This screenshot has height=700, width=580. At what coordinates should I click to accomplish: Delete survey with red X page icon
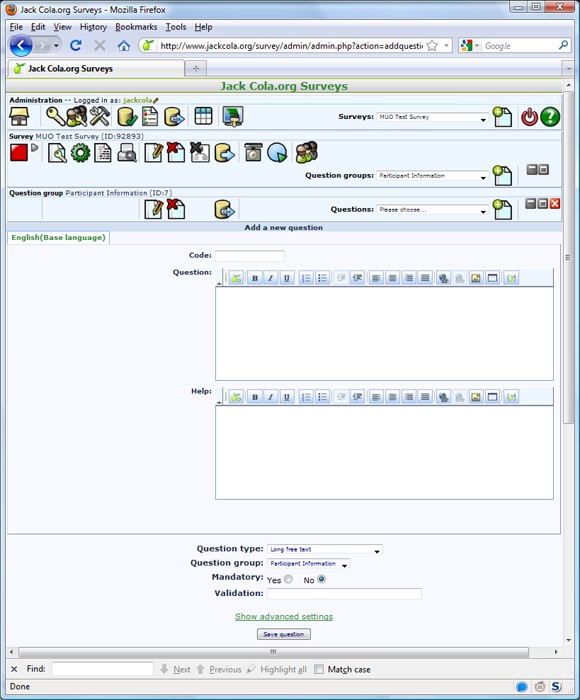point(176,152)
